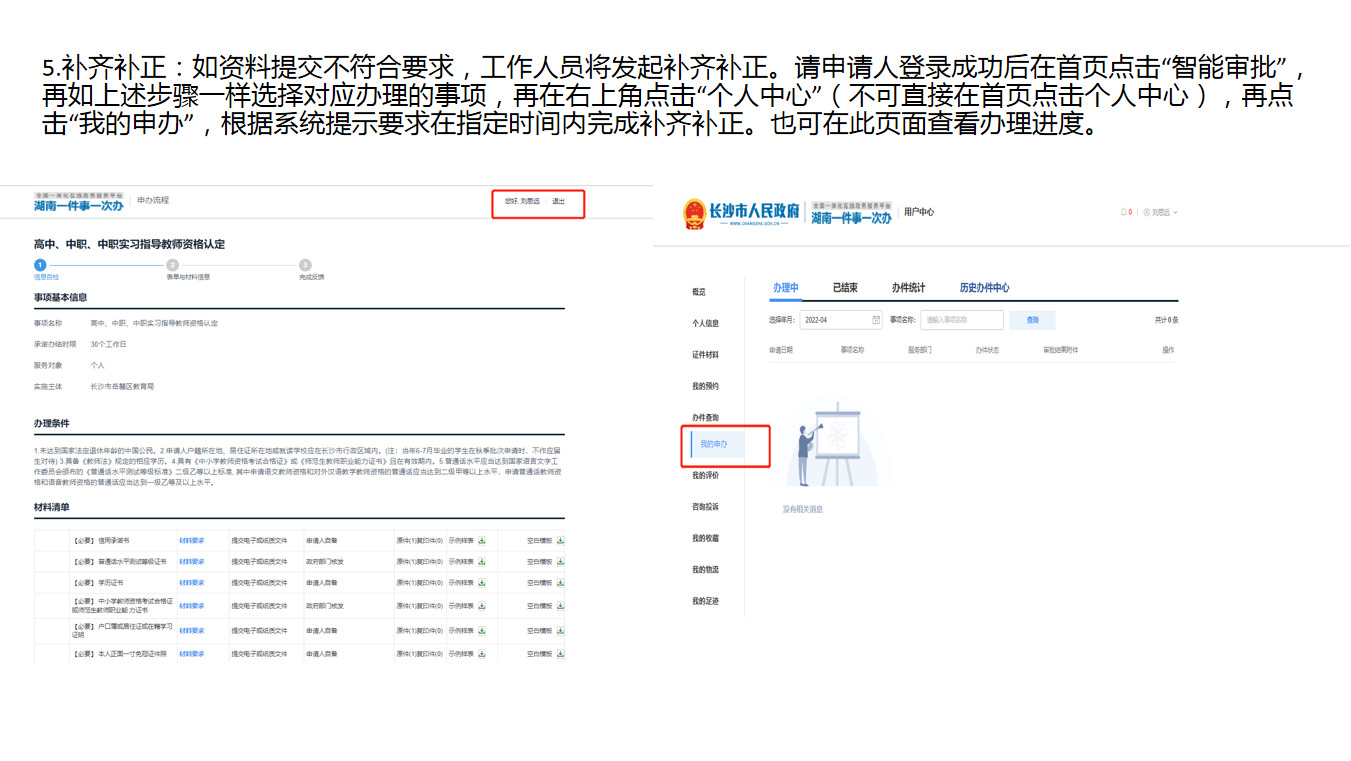Download 空白模板 for 户口簿或居住证 row

point(560,630)
